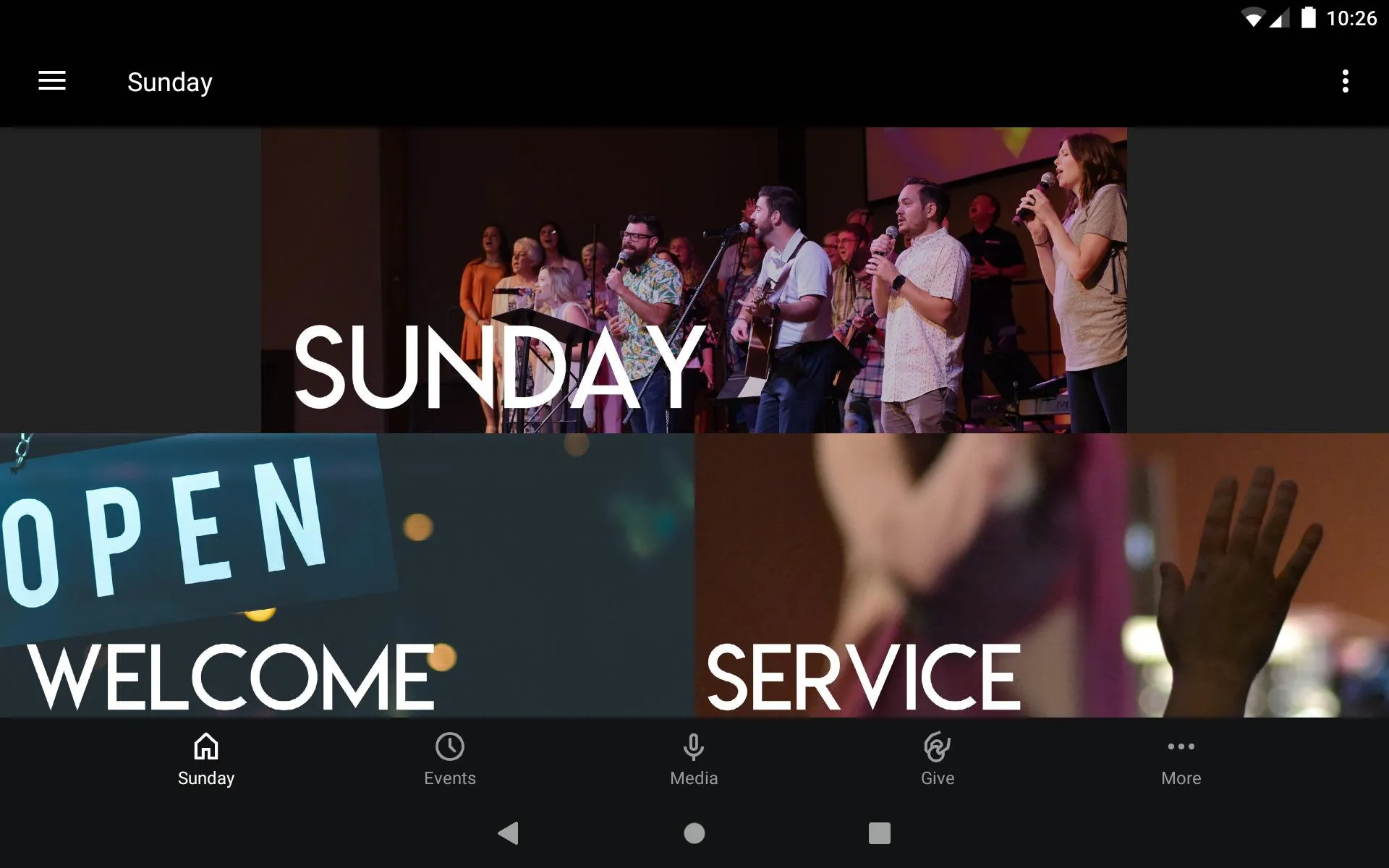Expand the More menu options
Image resolution: width=1389 pixels, height=868 pixels.
click(1181, 759)
